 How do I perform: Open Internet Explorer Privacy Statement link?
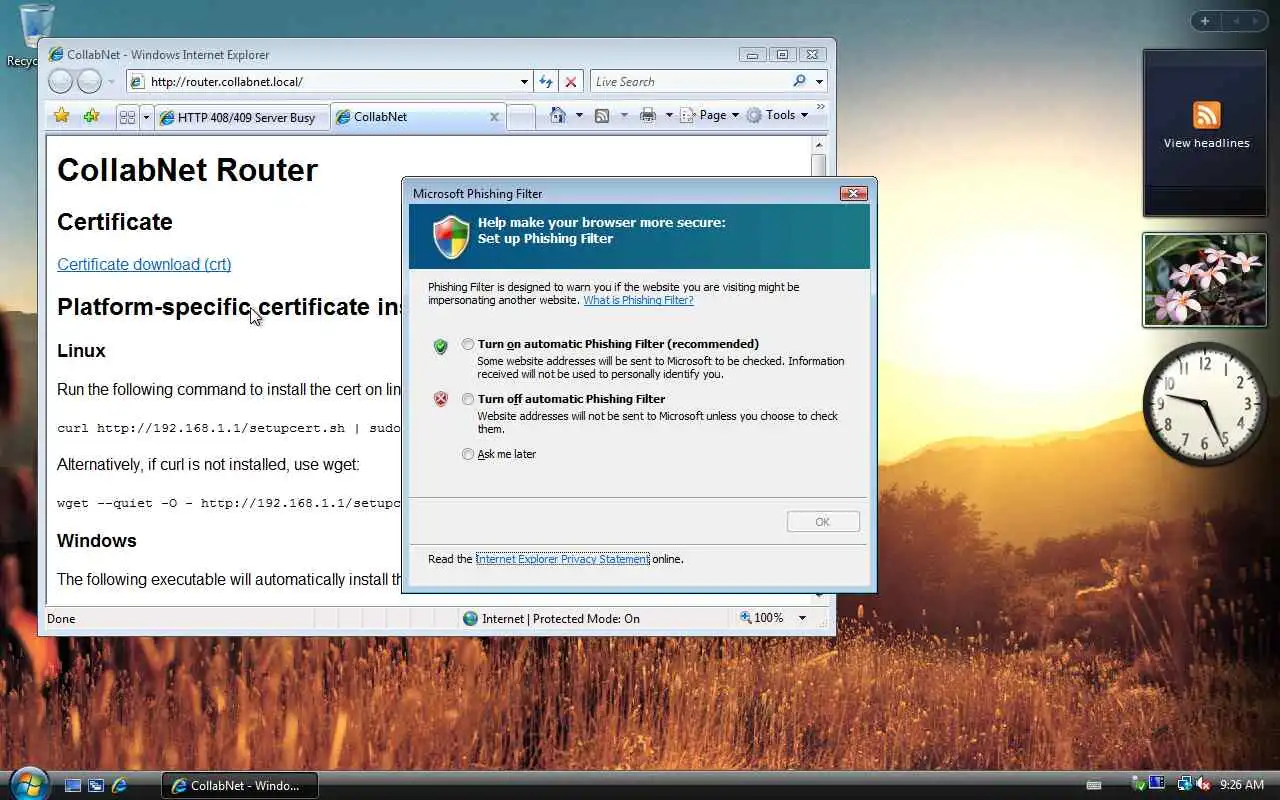point(562,559)
